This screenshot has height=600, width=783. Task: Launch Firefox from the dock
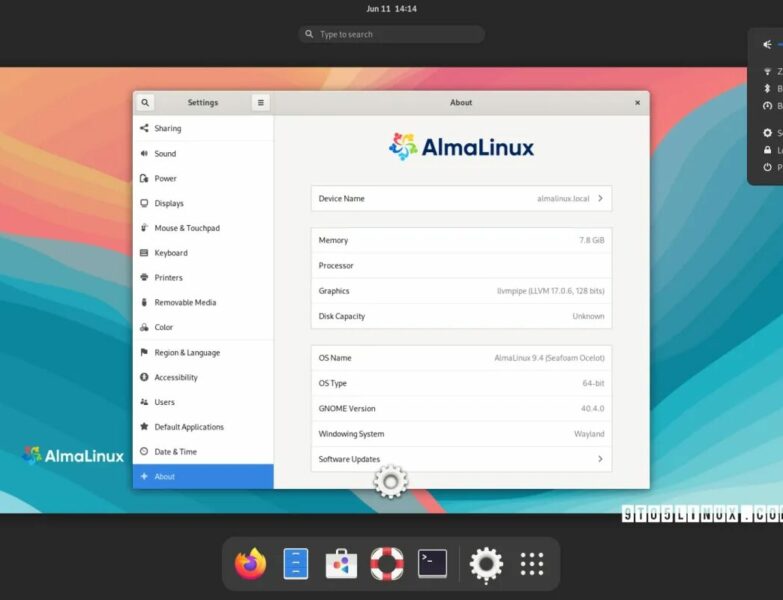[250, 564]
